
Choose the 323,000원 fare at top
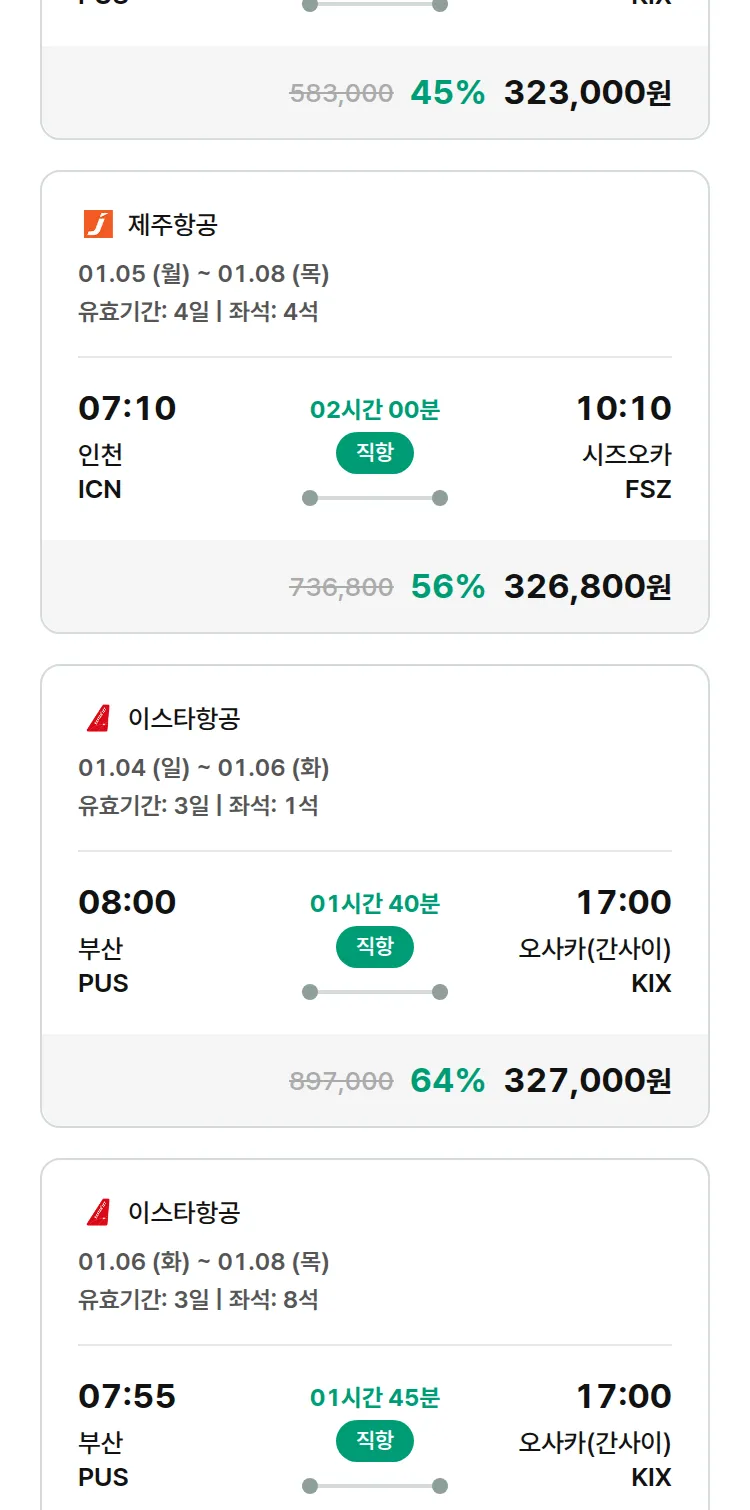point(587,93)
